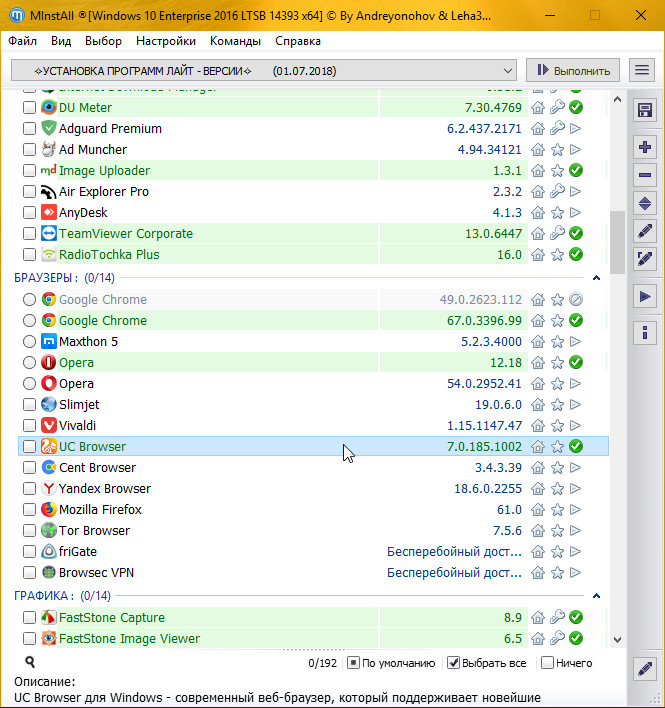Screen dimensions: 665x708
Task: Click the RadioTochka Plus entry
Action: coord(313,254)
